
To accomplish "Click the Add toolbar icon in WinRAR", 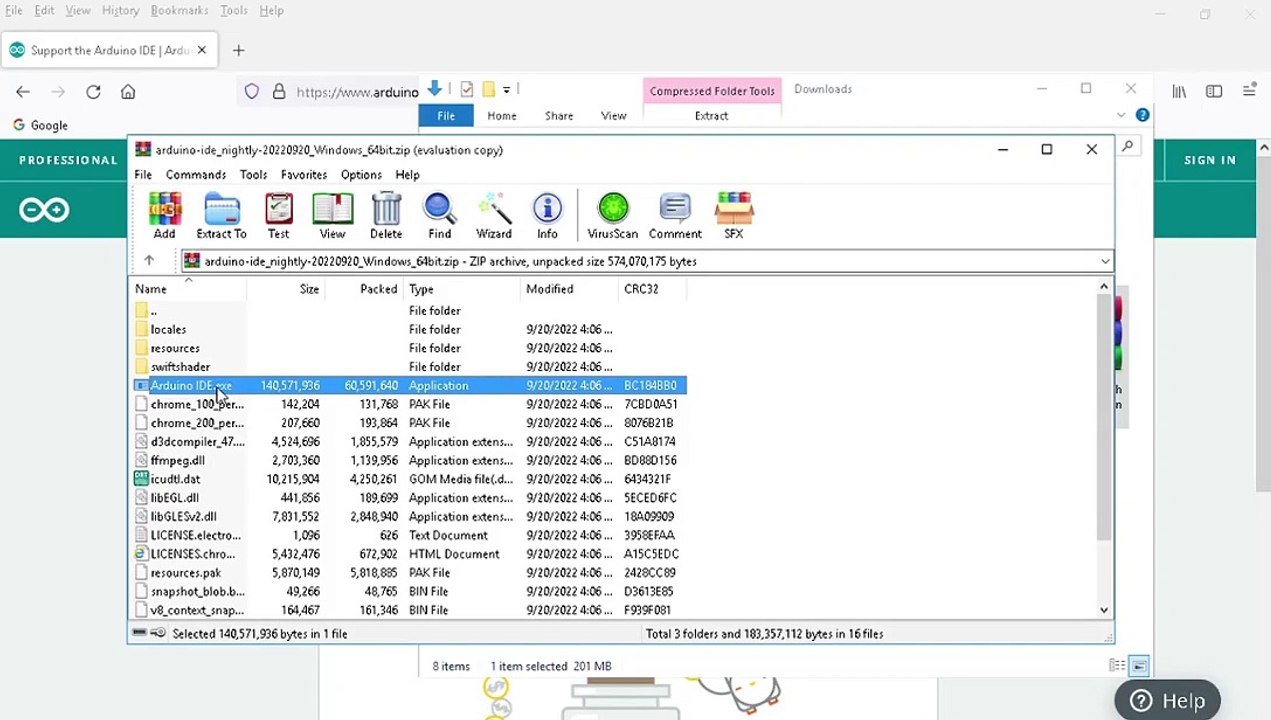I will [x=164, y=215].
